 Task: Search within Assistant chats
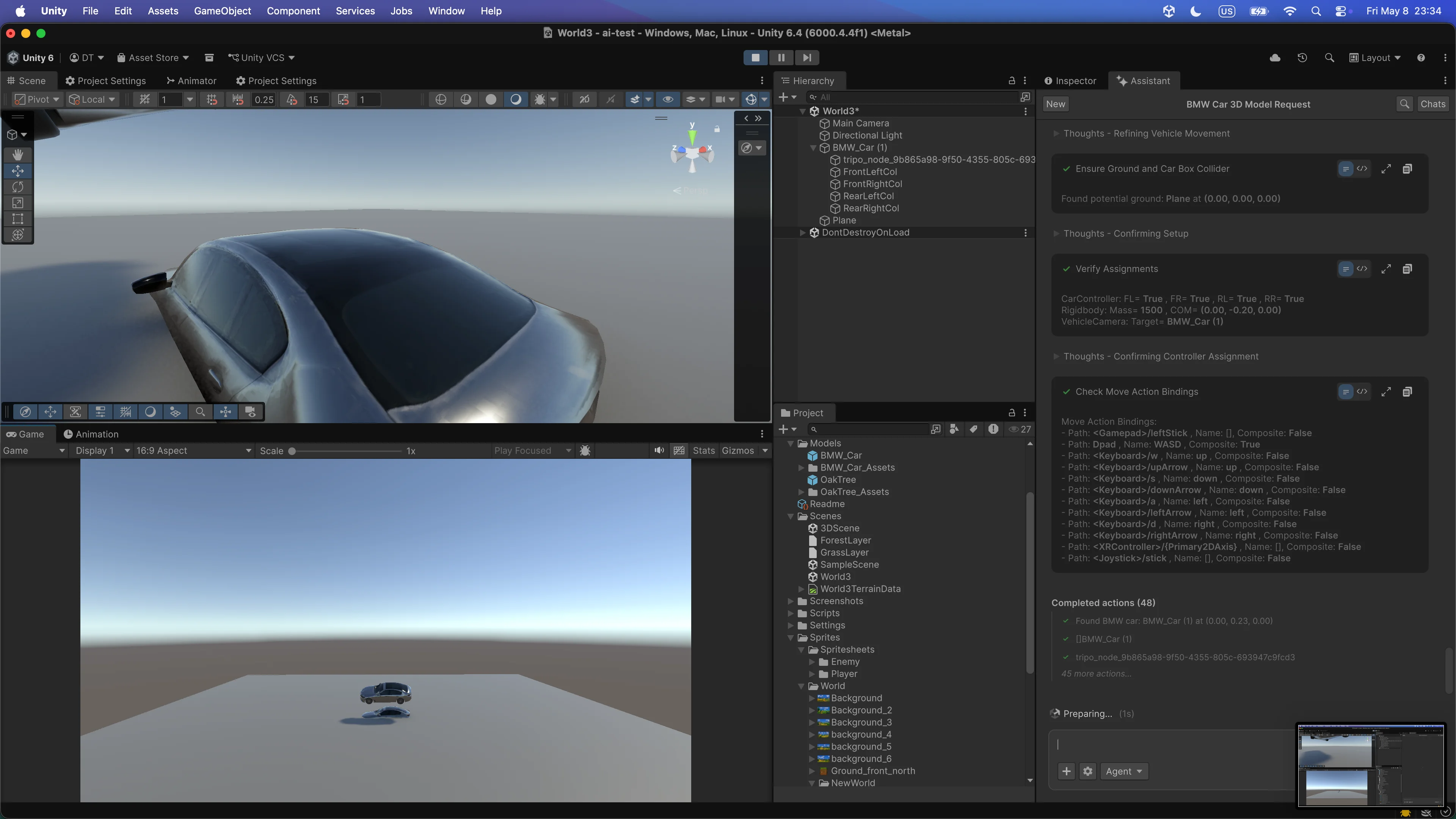[x=1404, y=104]
